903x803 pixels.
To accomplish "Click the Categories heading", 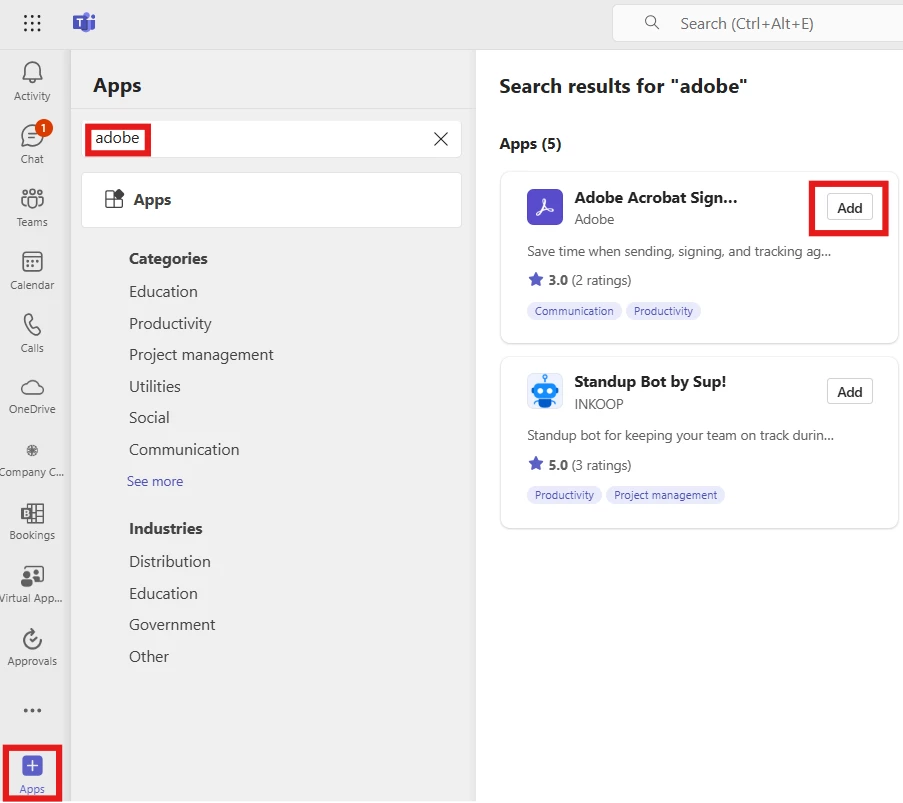I will (x=168, y=259).
